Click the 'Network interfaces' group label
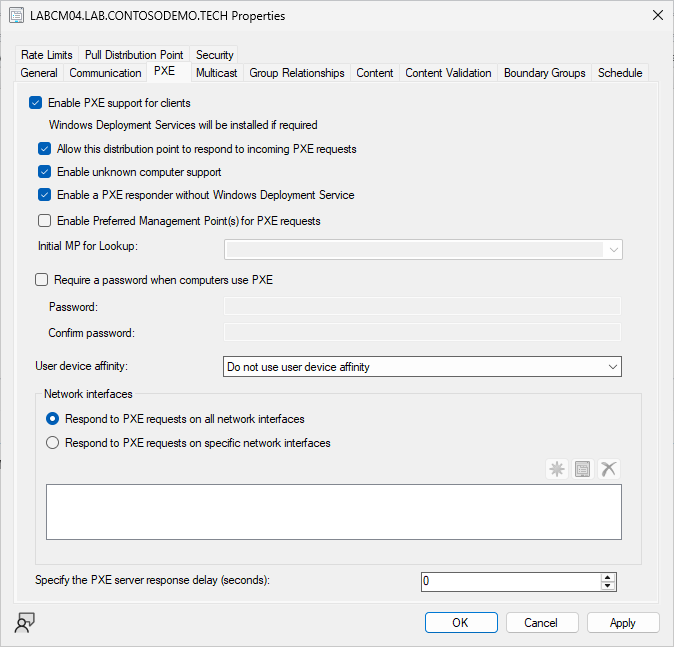The height and width of the screenshot is (647, 674). coord(88,394)
